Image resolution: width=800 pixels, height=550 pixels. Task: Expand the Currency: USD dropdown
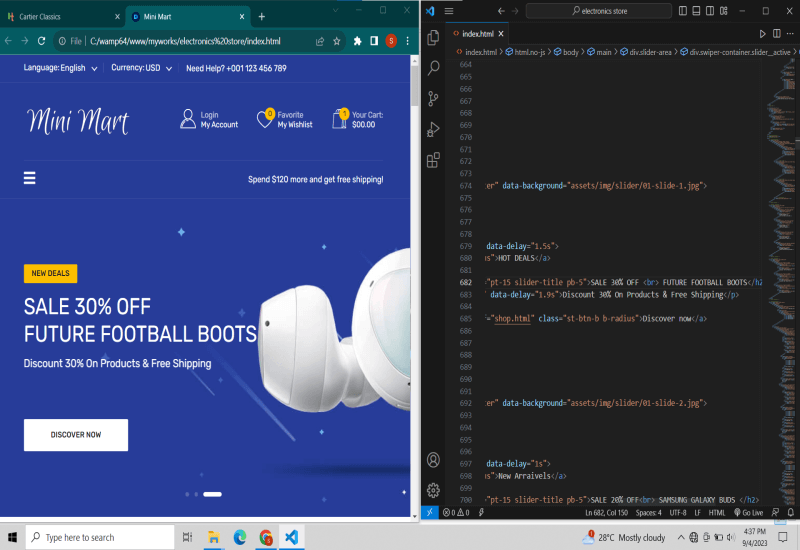pos(141,69)
